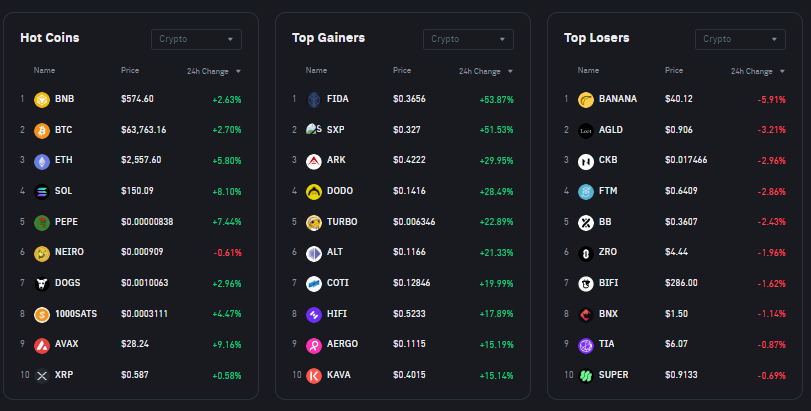Click the PEPE coin icon
The width and height of the screenshot is (811, 411).
[x=42, y=223]
